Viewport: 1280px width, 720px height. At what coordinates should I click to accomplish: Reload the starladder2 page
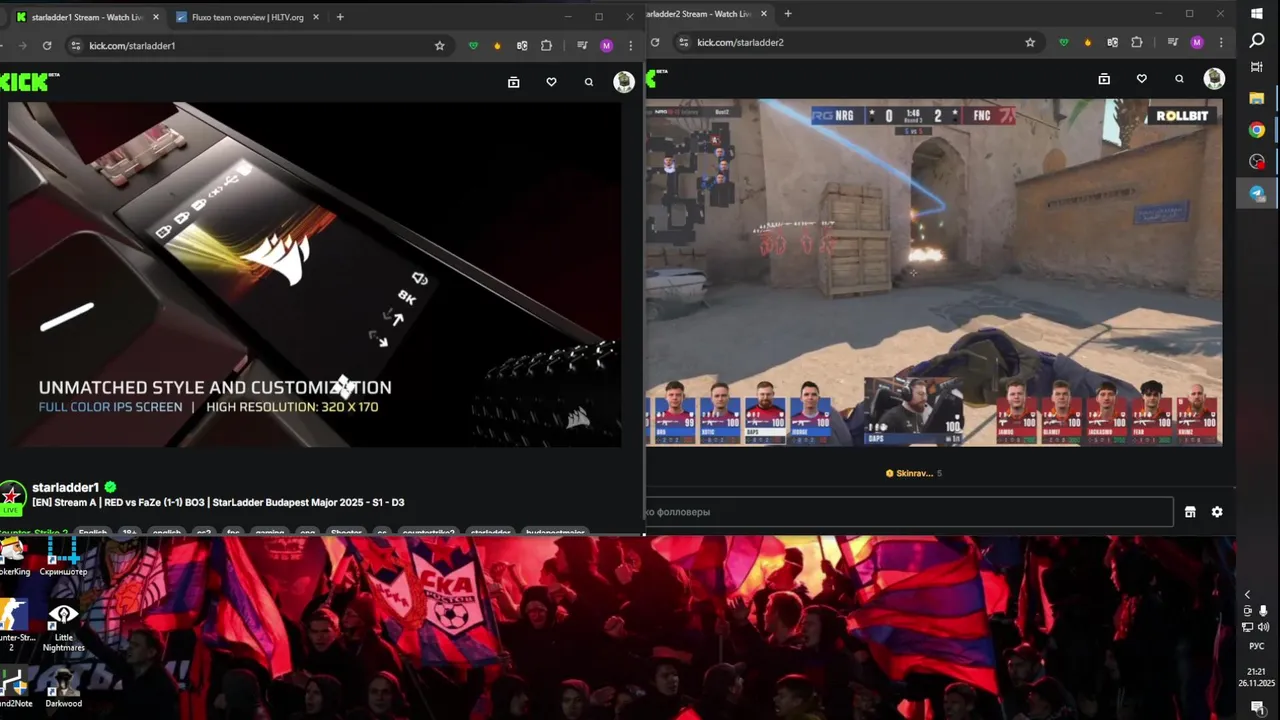pos(655,42)
